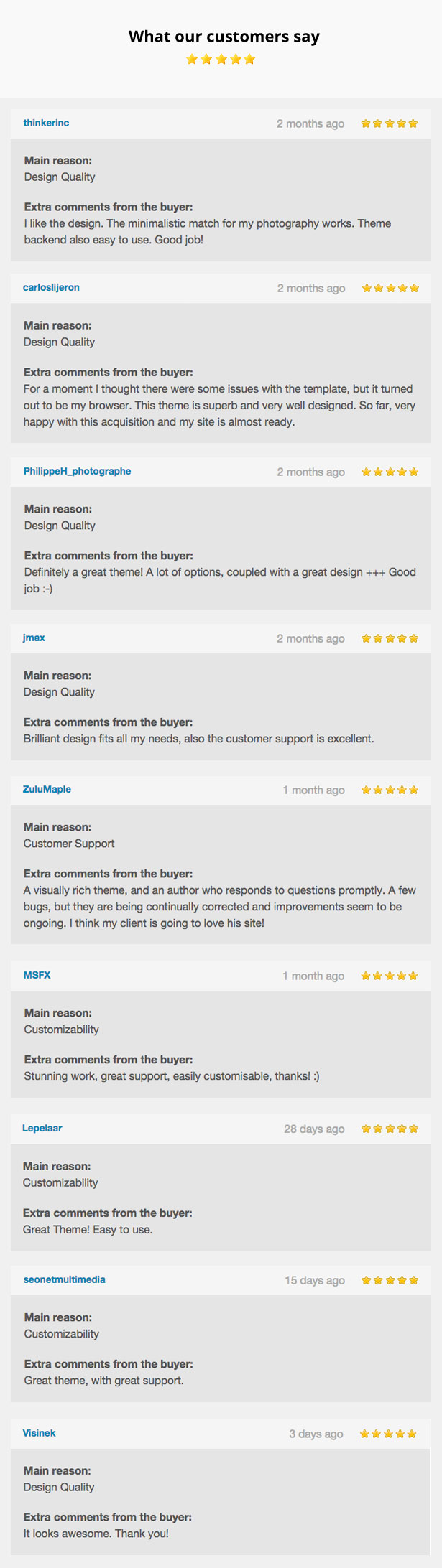Open thinkerinc's user profile
Screen dimensions: 442x1568
click(x=46, y=123)
